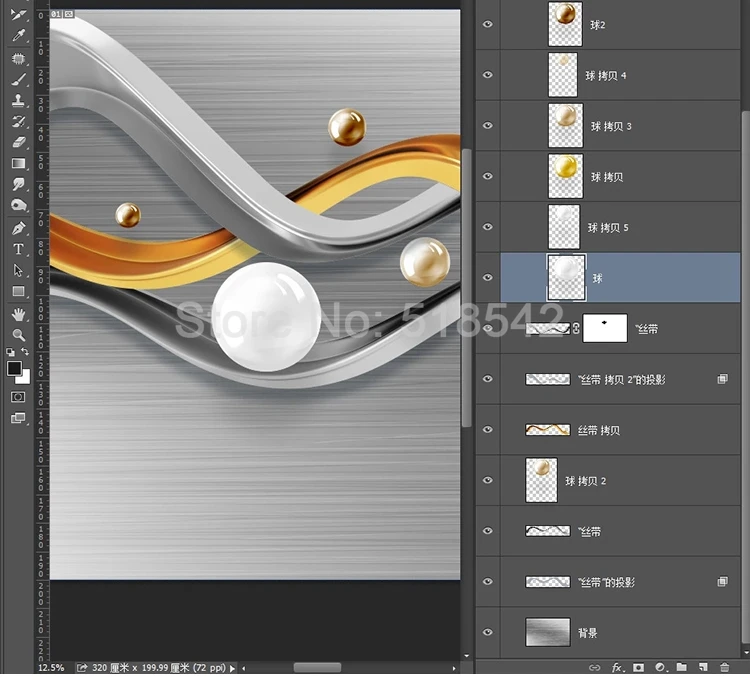Toggle visibility of 球 拷贝 5 layer
Viewport: 750px width, 684px height.
pyautogui.click(x=487, y=227)
